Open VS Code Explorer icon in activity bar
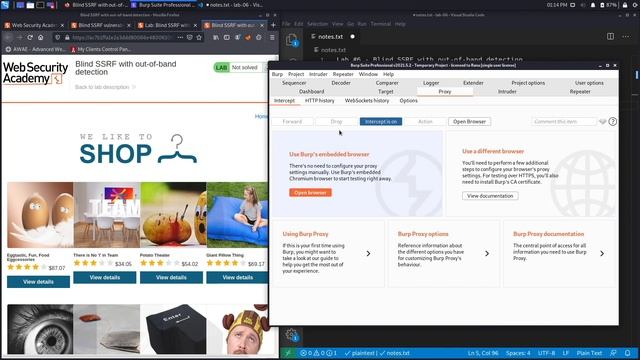The height and width of the screenshot is (360, 640). point(291,40)
